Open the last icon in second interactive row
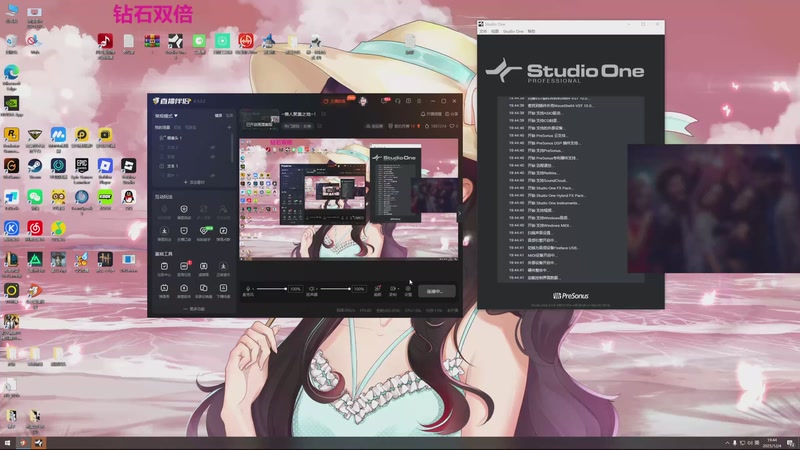 coord(223,233)
